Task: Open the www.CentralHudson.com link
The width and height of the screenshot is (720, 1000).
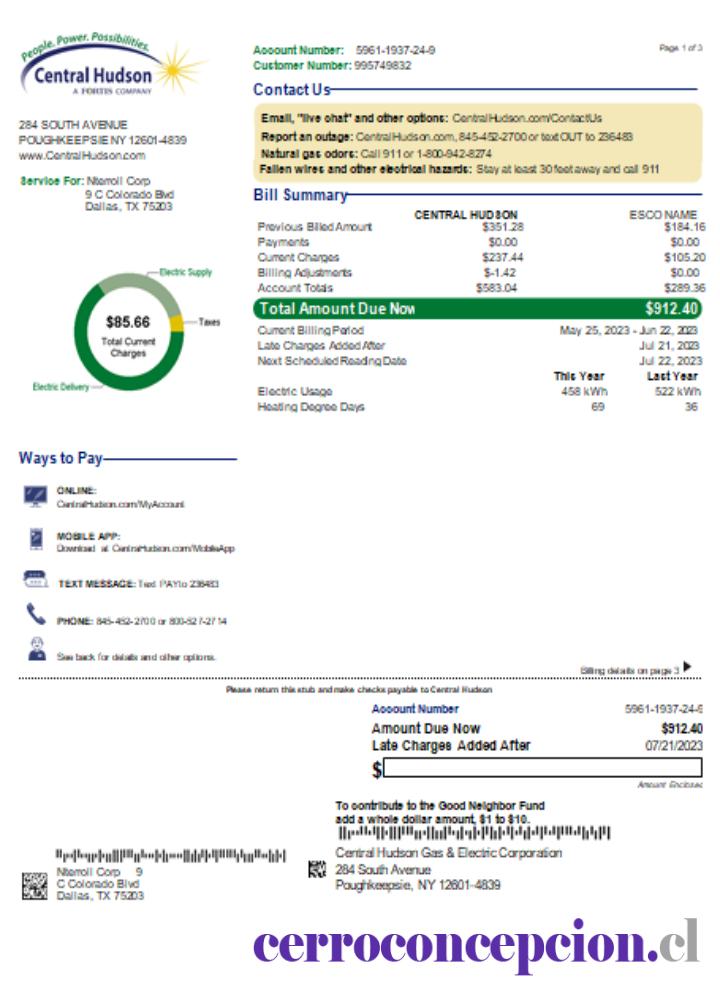Action: pos(82,155)
